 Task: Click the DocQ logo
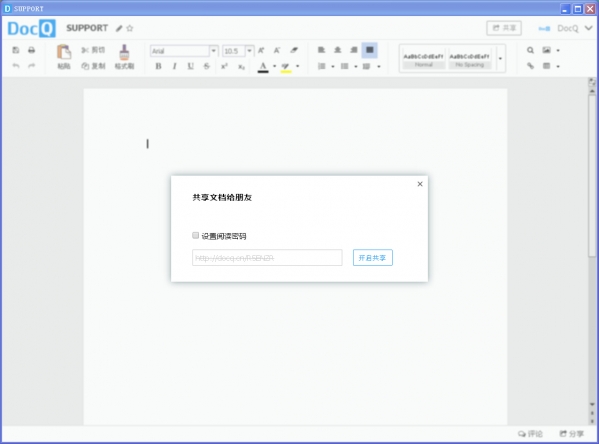31,28
